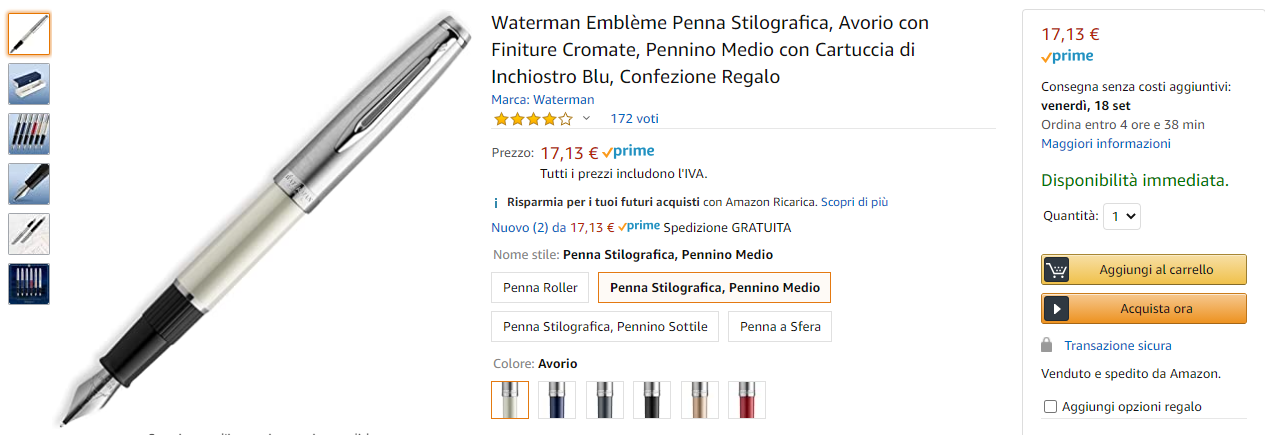Image resolution: width=1265 pixels, height=435 pixels.
Task: Select the Penna a Sfera style option
Action: (780, 327)
